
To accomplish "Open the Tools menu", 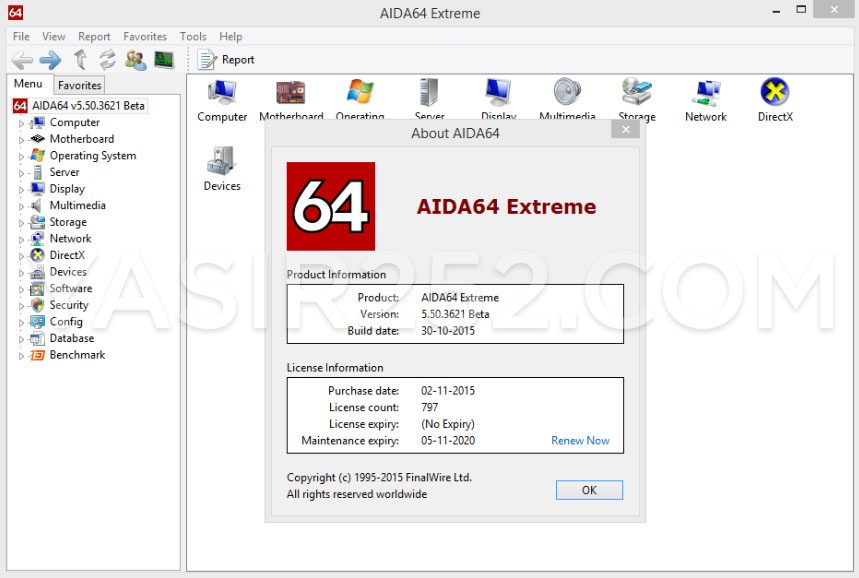I will coord(193,36).
